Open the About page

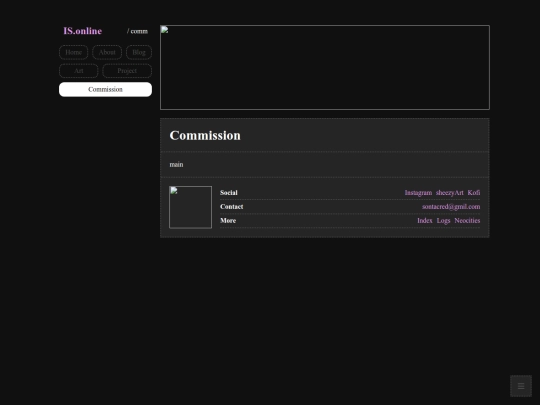pos(107,52)
